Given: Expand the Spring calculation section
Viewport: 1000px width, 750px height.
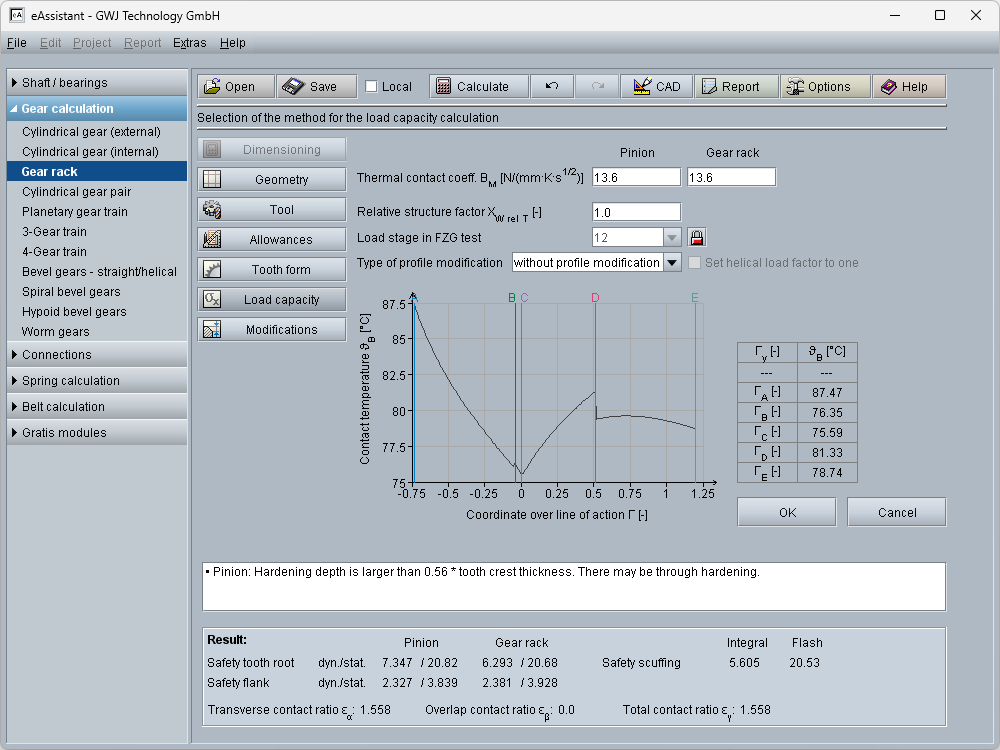Looking at the screenshot, I should pos(97,381).
